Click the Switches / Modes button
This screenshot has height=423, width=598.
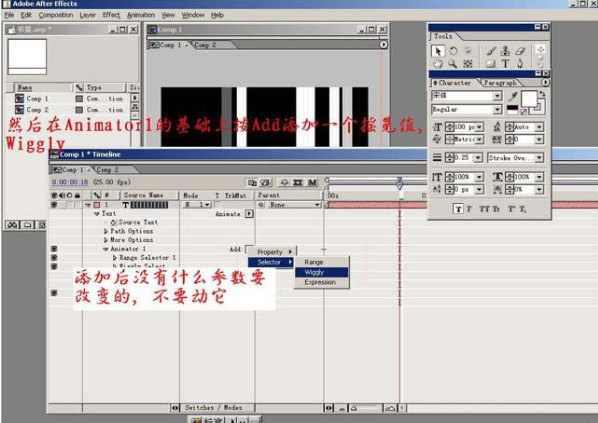(214, 408)
